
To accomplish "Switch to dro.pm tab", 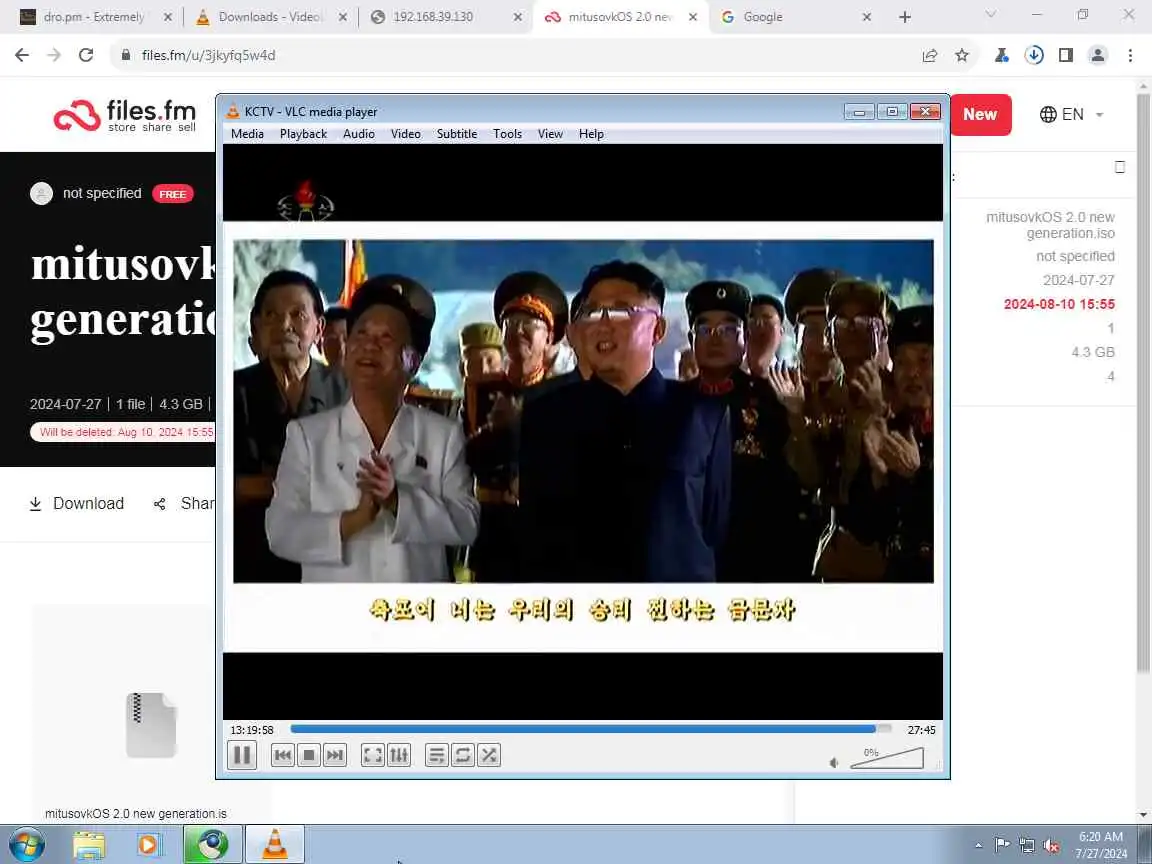I will click(x=93, y=16).
